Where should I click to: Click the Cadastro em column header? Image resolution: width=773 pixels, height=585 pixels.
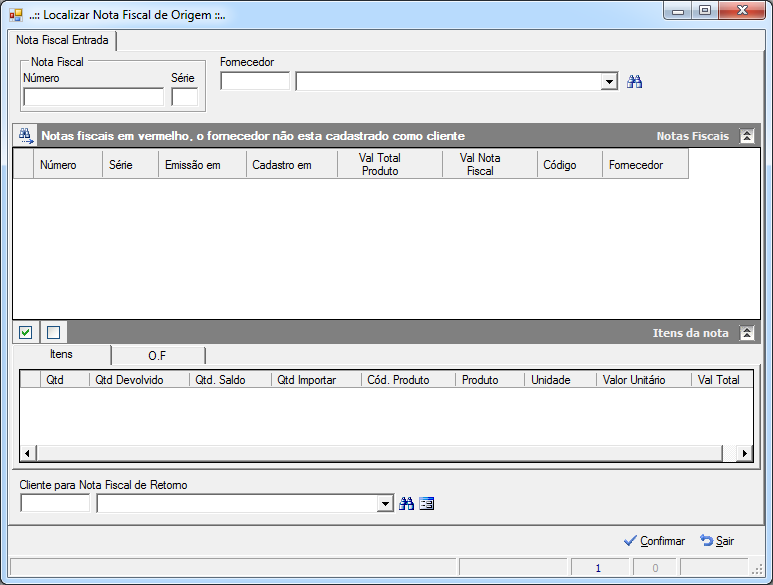(292, 165)
